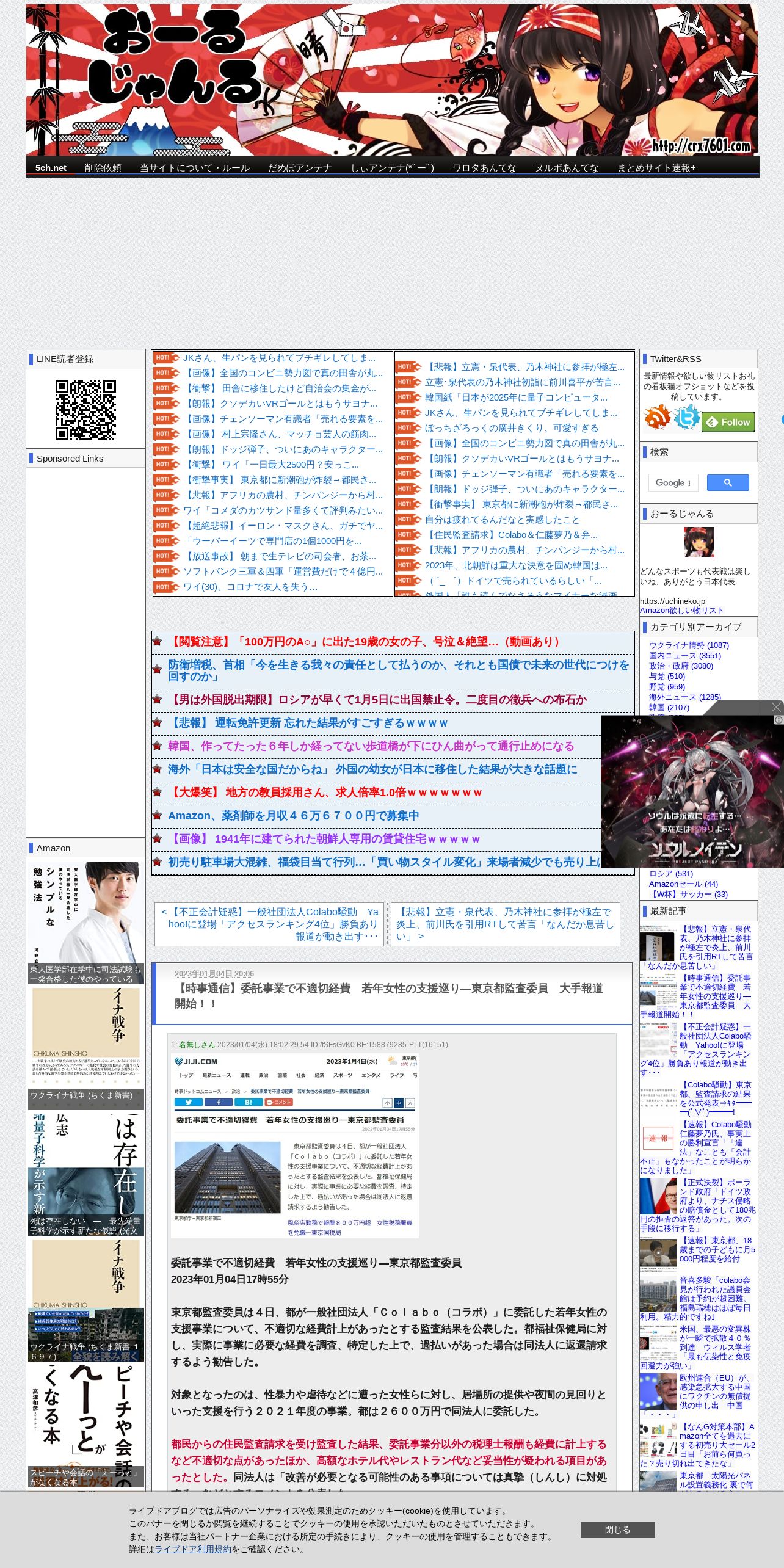The image size is (784, 1568).
Task: Open the blue Twitter bird icon
Action: (x=686, y=417)
